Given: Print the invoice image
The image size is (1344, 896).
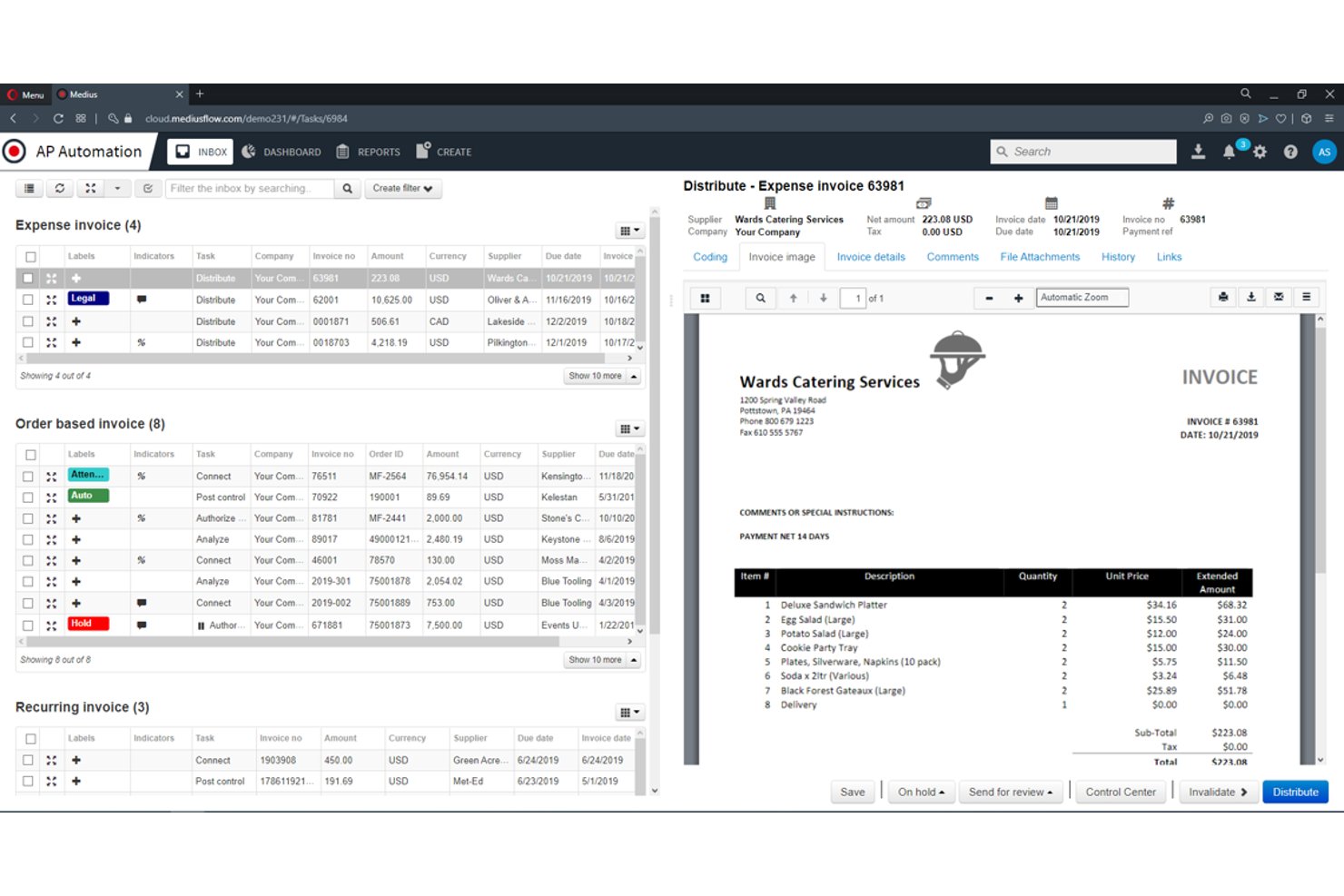Looking at the screenshot, I should [1223, 297].
